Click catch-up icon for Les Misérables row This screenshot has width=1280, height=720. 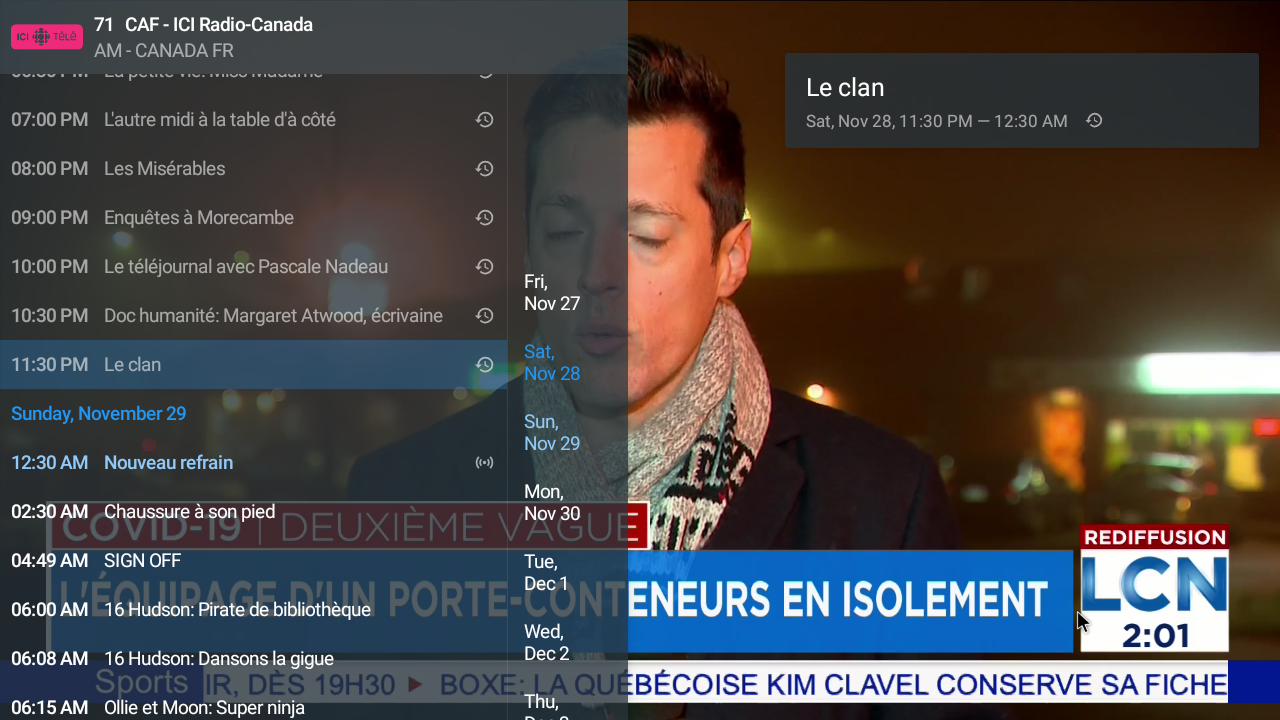click(484, 169)
